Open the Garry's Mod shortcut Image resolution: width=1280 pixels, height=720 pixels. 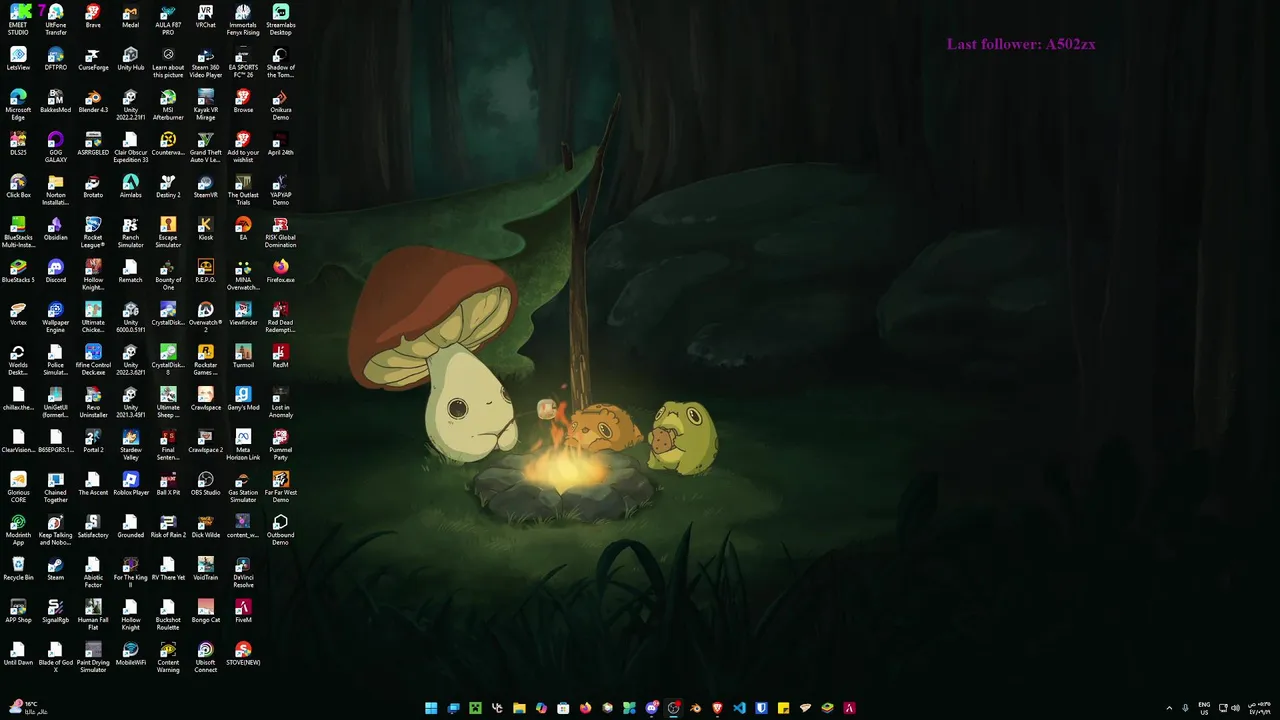click(243, 399)
